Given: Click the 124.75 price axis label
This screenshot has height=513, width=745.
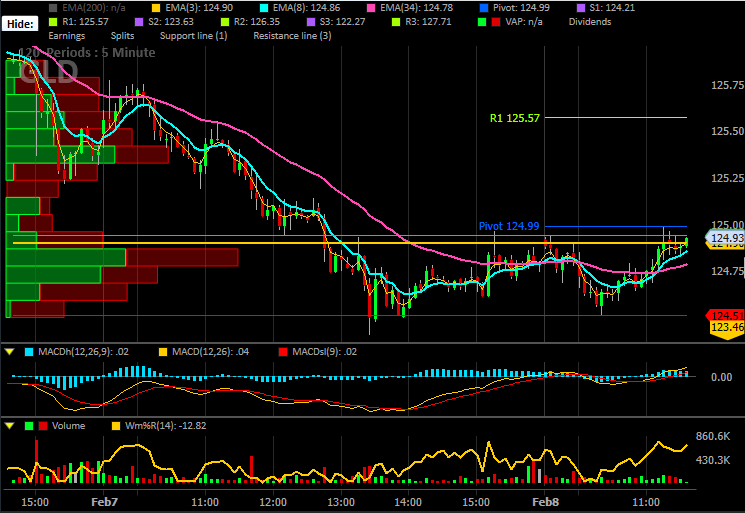Looking at the screenshot, I should 727,271.
